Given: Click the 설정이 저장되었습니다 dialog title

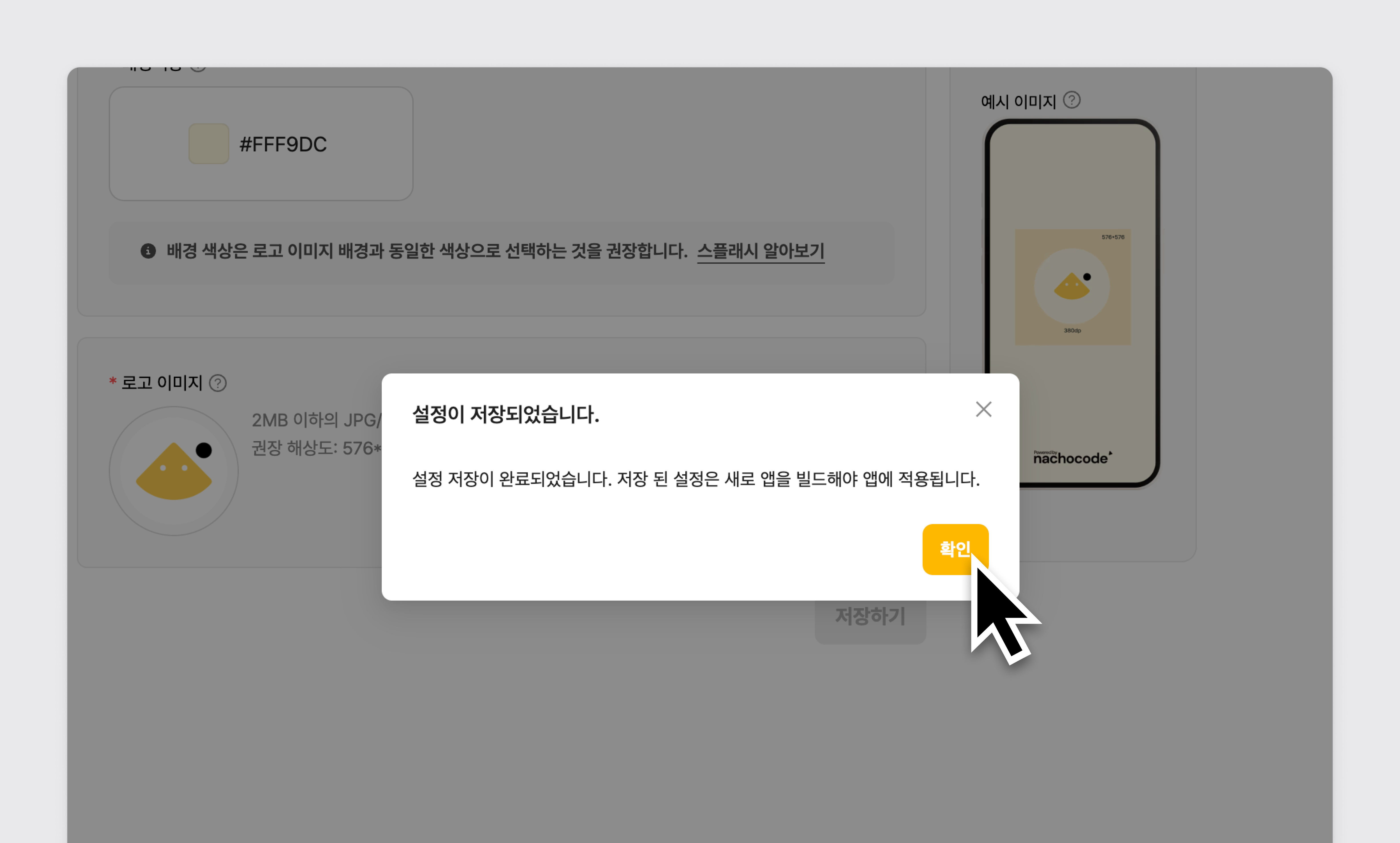Looking at the screenshot, I should pos(505,414).
